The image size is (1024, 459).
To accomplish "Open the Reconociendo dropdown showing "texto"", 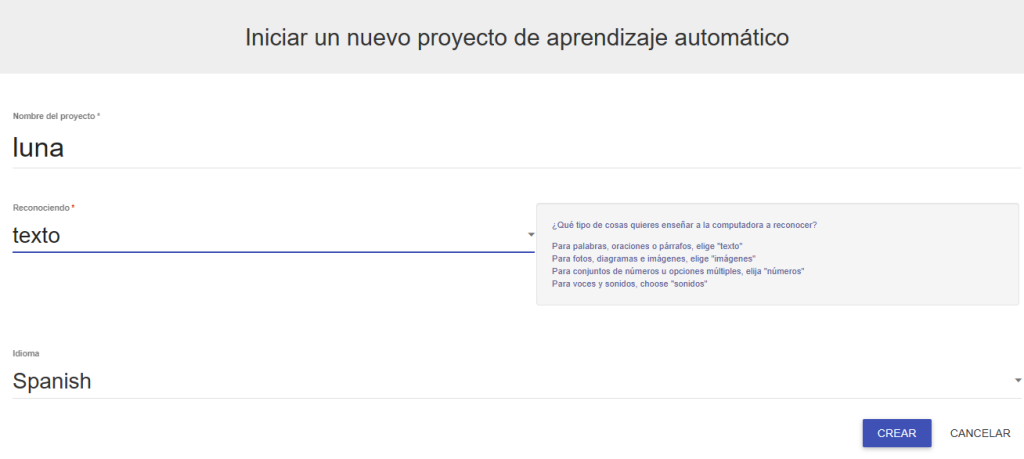I will click(270, 236).
